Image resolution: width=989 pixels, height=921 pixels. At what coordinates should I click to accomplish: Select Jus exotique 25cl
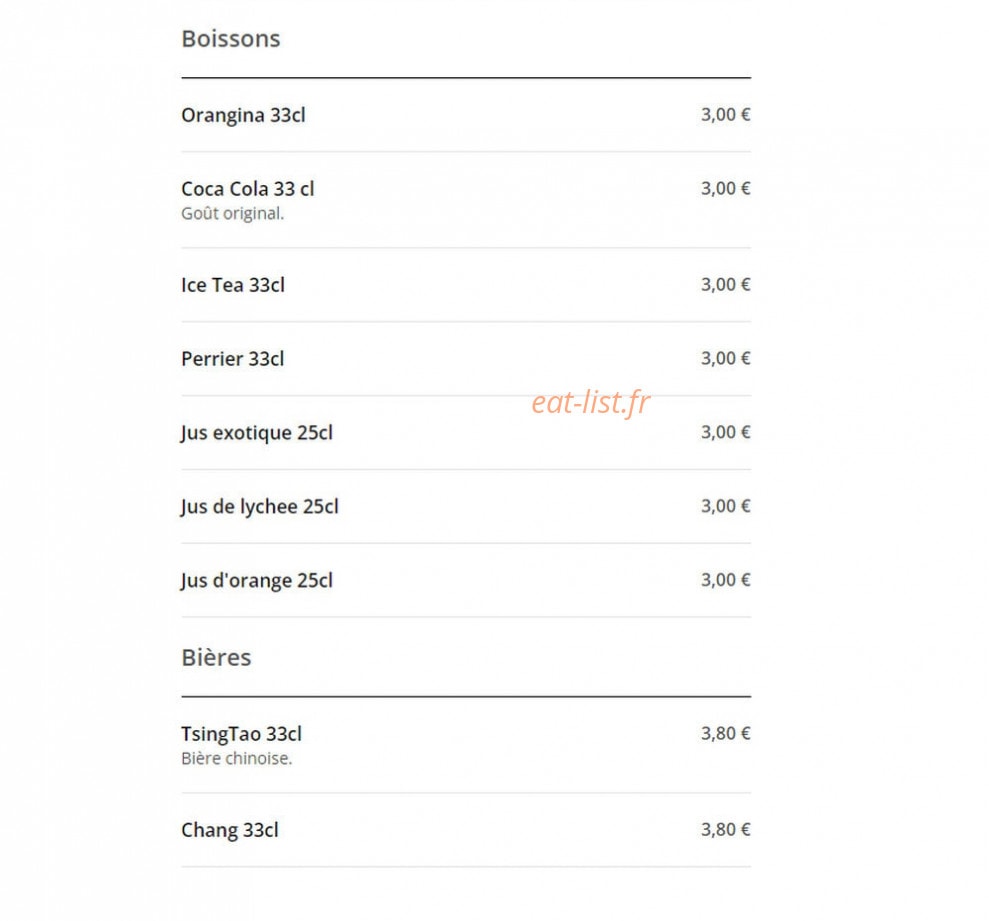pos(465,433)
